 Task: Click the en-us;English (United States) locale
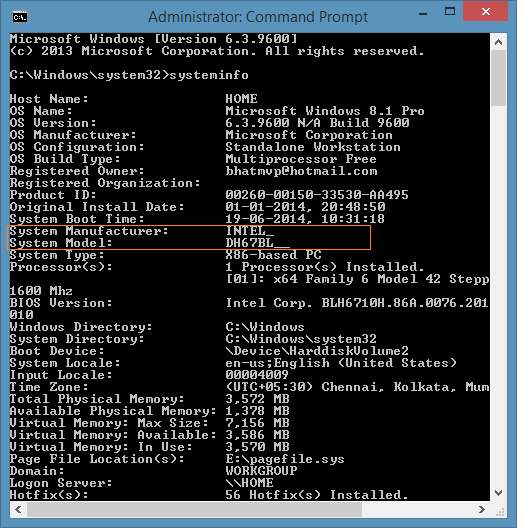point(341,363)
